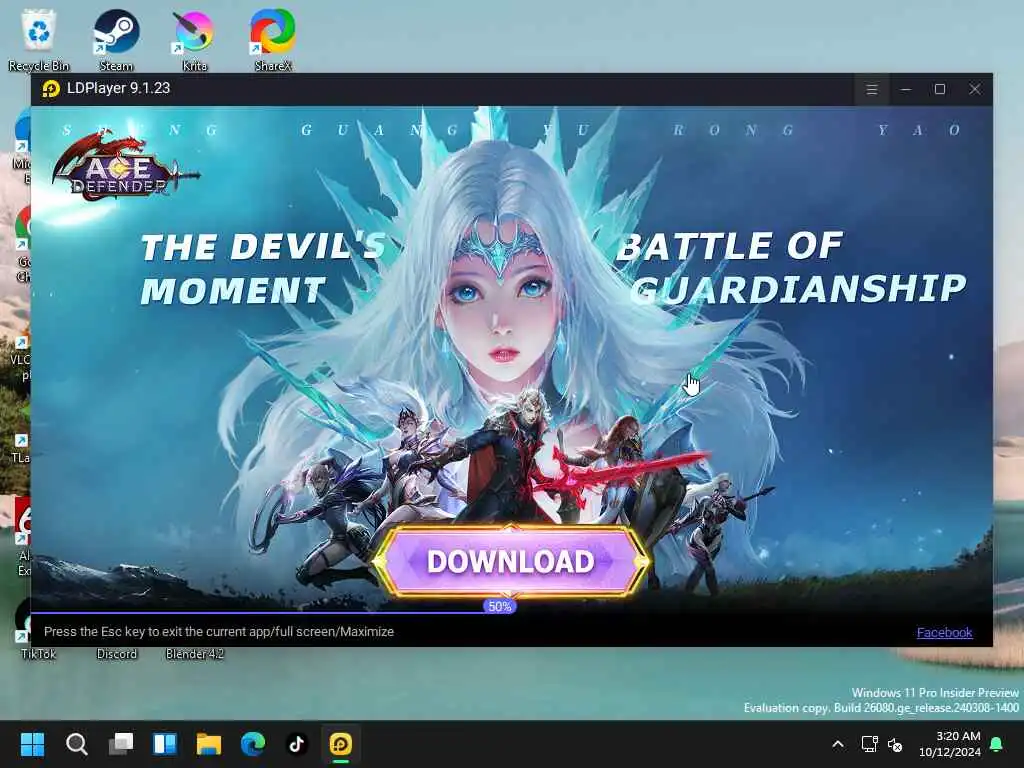Image resolution: width=1024 pixels, height=768 pixels.
Task: Open the Widgets taskbar icon
Action: pyautogui.click(x=165, y=744)
